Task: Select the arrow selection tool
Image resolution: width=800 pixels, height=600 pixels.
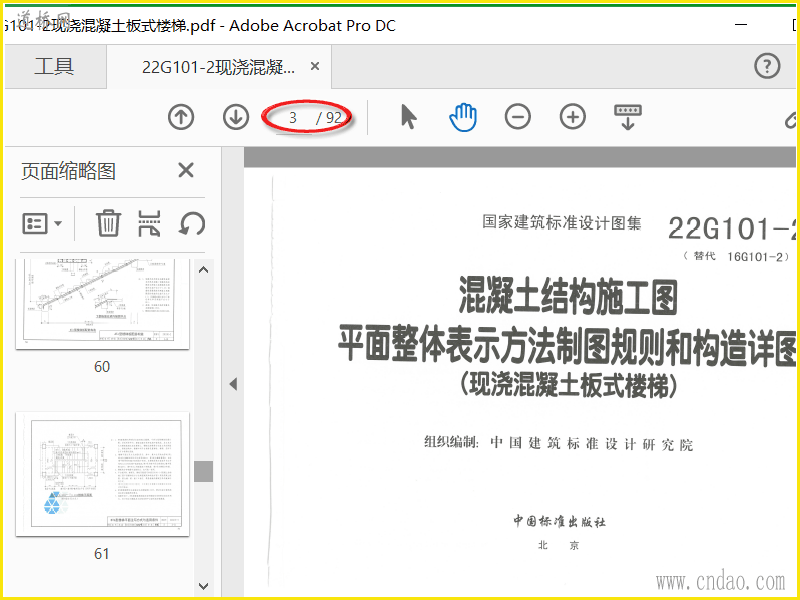Action: 409,117
